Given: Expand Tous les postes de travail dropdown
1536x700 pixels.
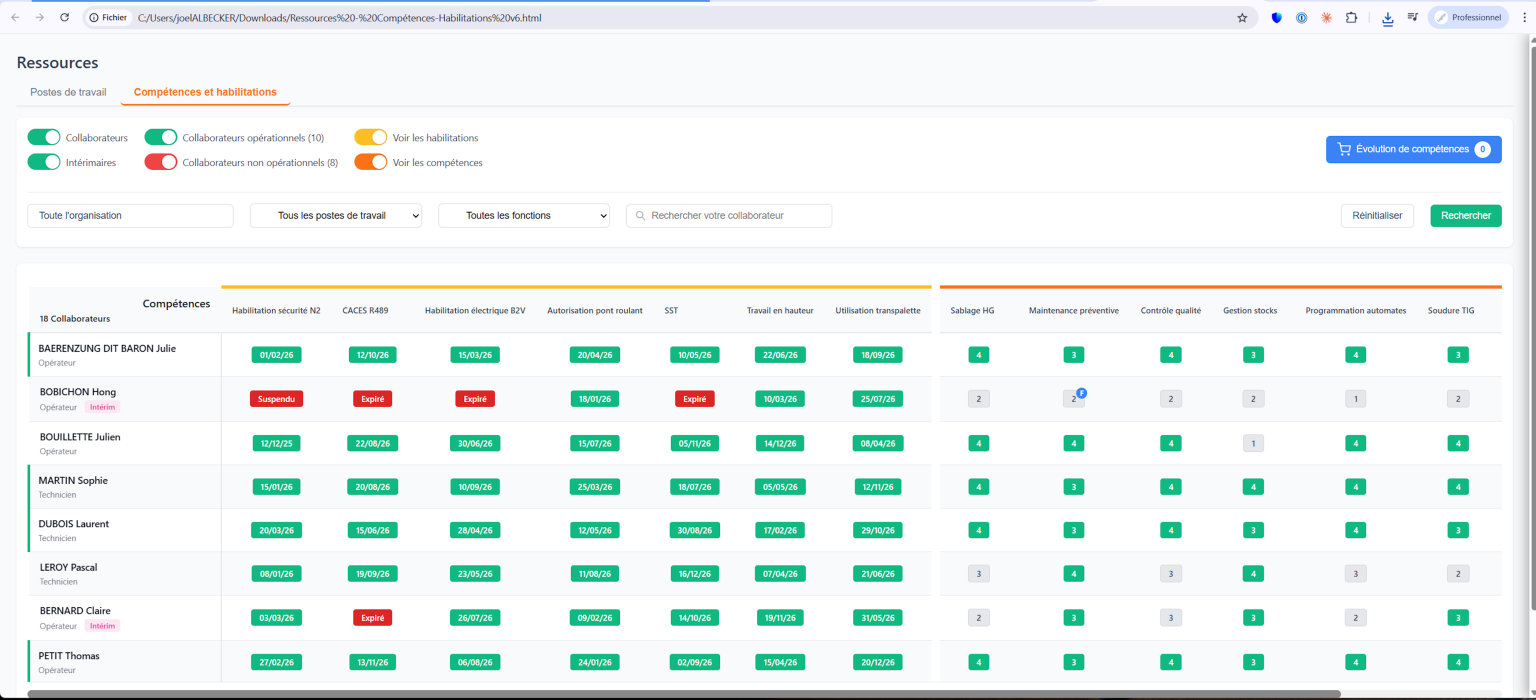Looking at the screenshot, I should click(x=336, y=215).
